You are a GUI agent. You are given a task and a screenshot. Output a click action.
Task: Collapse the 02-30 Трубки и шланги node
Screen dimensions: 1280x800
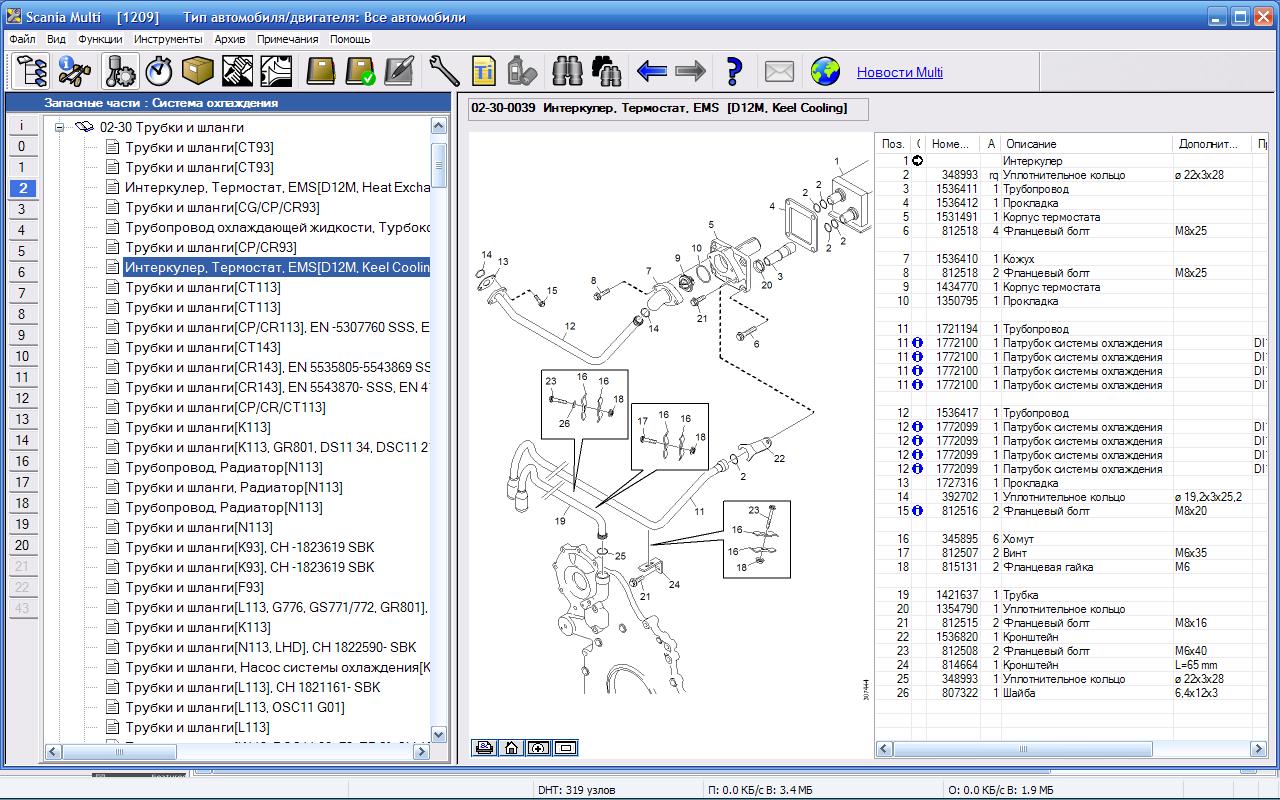(59, 127)
